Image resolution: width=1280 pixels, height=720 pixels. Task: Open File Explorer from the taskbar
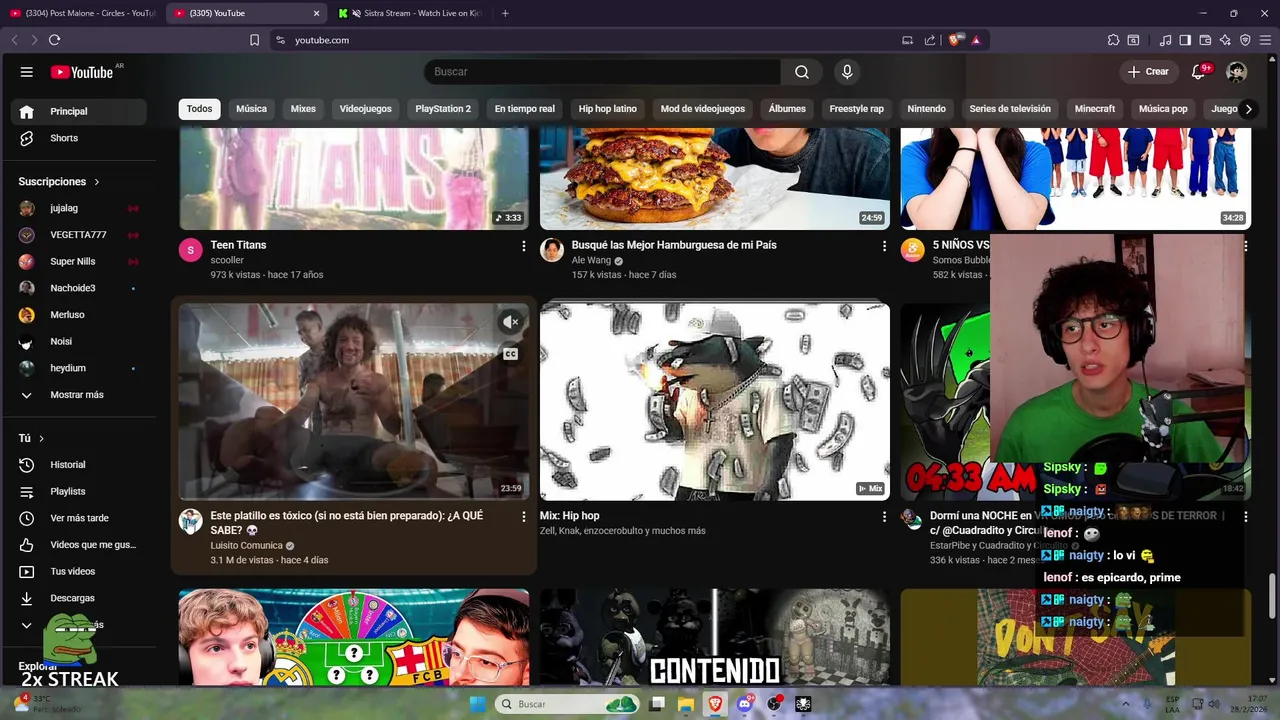click(x=686, y=704)
